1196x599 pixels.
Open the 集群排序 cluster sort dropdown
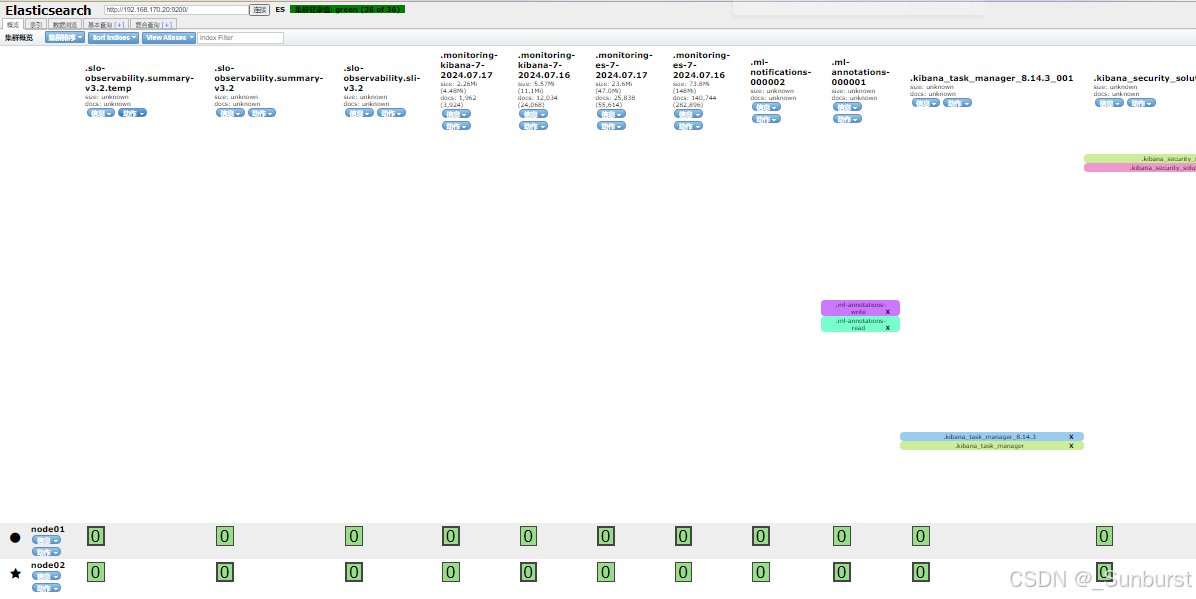[65, 37]
